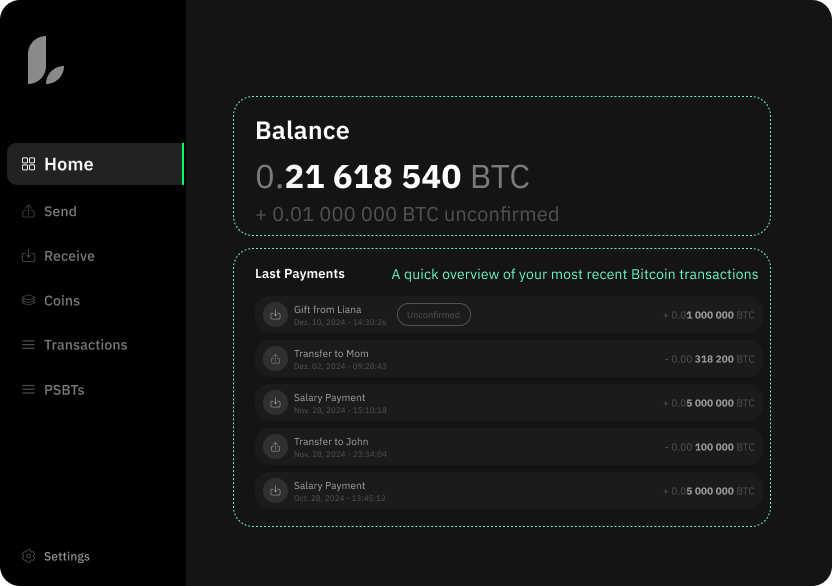Click the Send upload icon
Image resolution: width=832 pixels, height=586 pixels.
click(x=29, y=211)
